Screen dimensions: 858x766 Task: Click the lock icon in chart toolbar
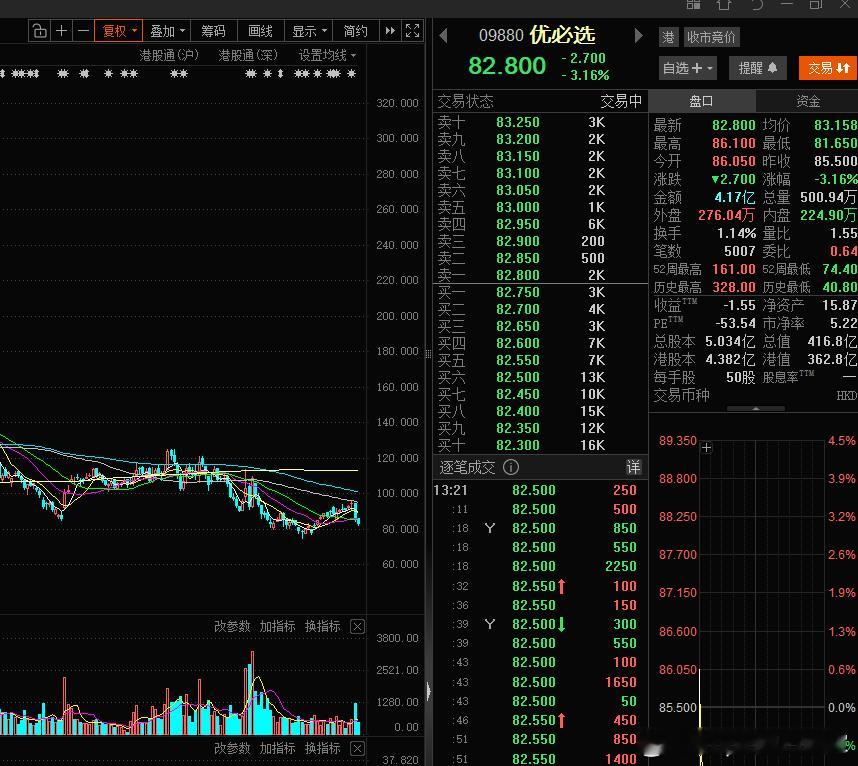(x=39, y=31)
